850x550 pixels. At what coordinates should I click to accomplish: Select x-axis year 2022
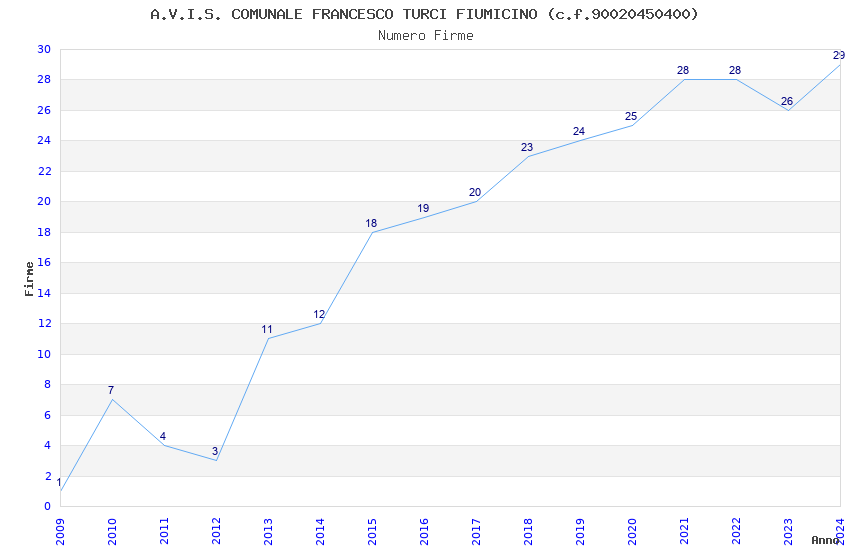[x=737, y=532]
